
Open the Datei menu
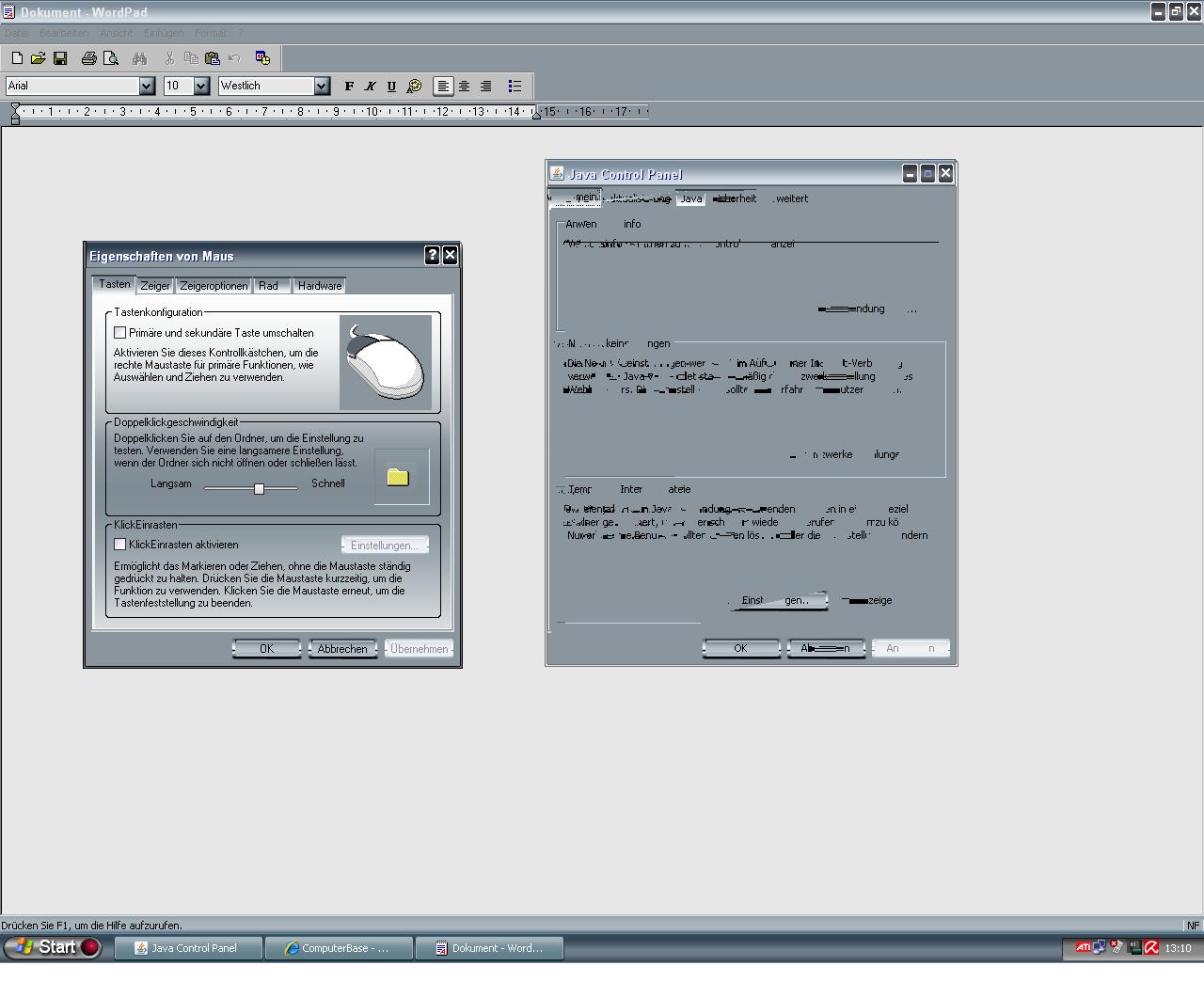17,33
